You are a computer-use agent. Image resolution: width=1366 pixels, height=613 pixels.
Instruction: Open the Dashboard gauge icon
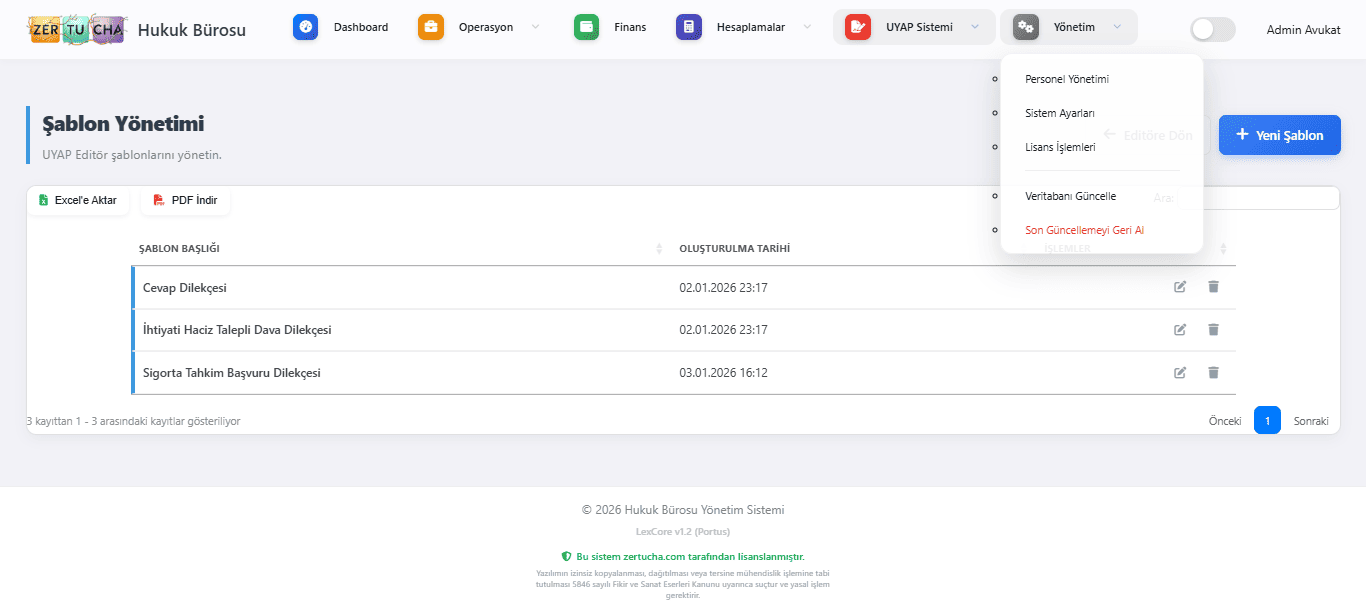tap(306, 27)
